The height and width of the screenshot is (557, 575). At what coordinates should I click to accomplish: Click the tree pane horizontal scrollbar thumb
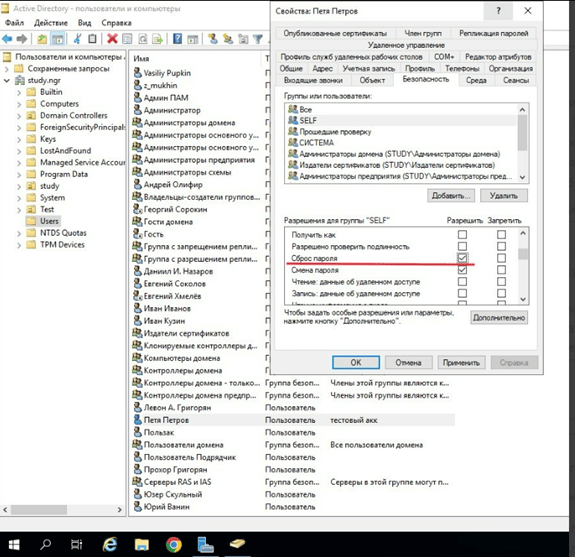click(x=39, y=509)
